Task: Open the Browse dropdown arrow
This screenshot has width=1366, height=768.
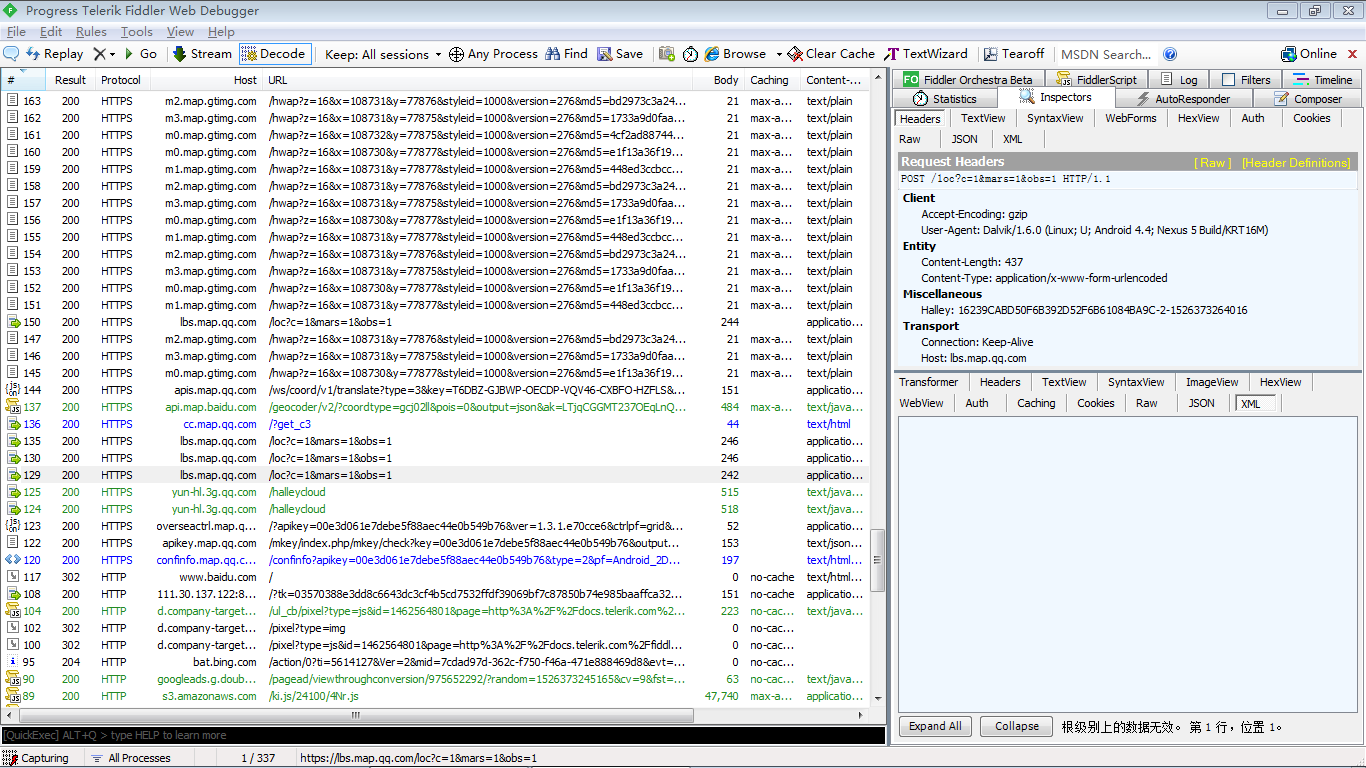Action: click(x=775, y=54)
